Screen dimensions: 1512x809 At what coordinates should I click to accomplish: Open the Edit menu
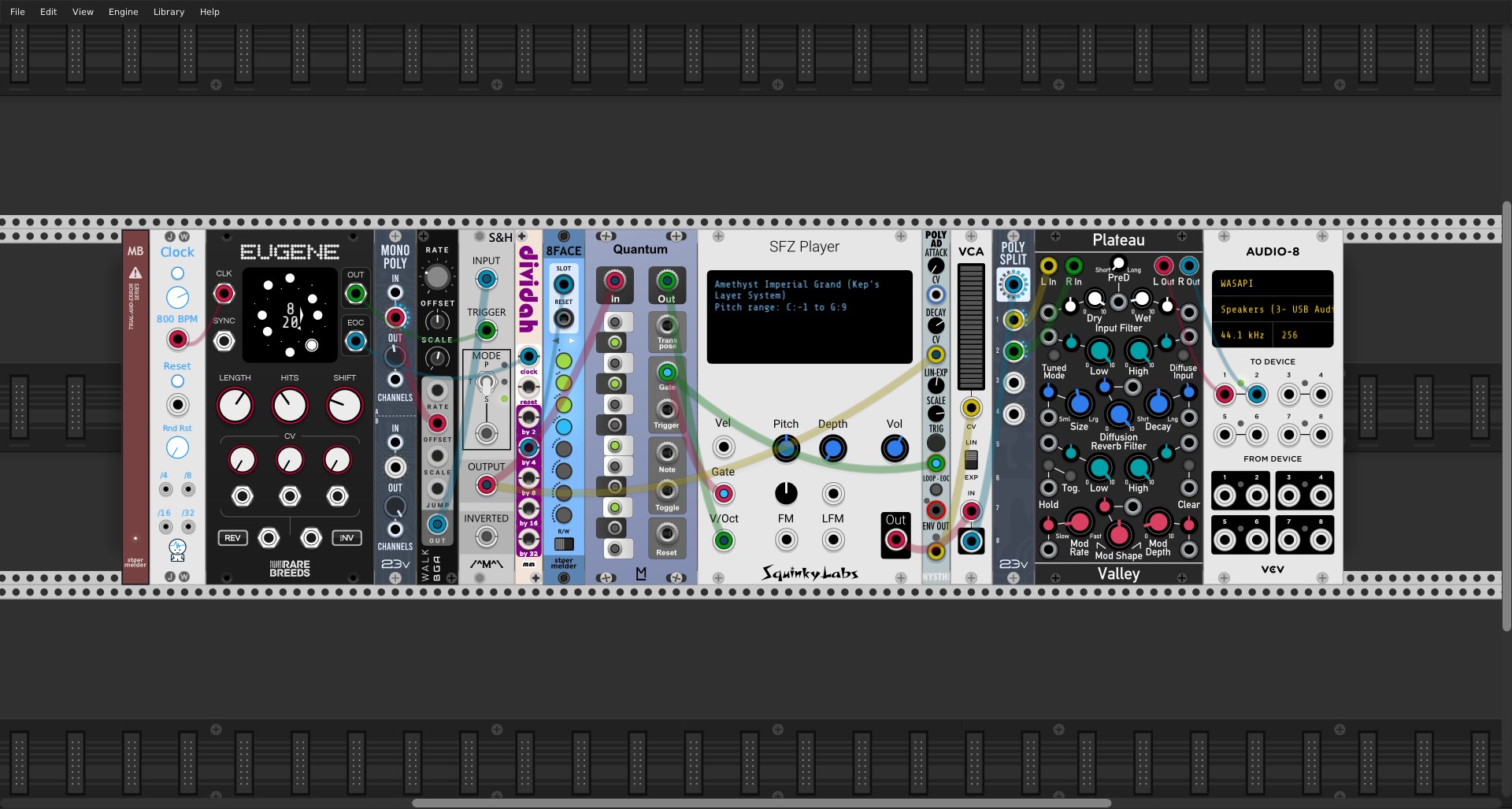[x=48, y=12]
